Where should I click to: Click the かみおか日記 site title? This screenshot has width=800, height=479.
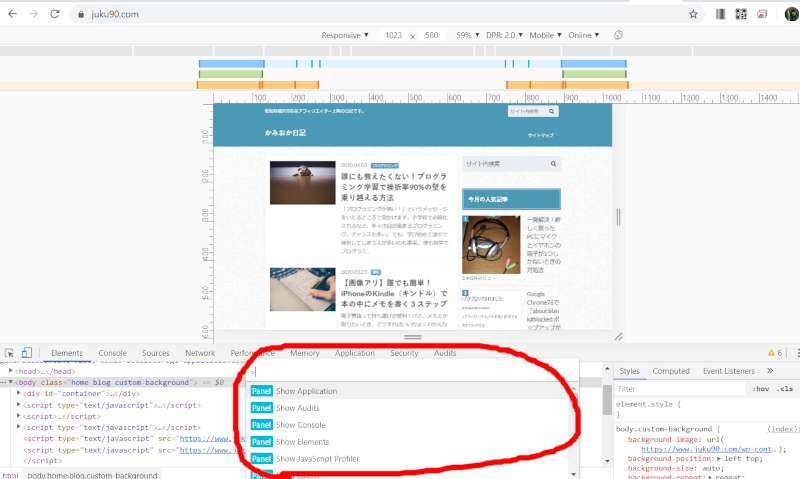pos(285,133)
